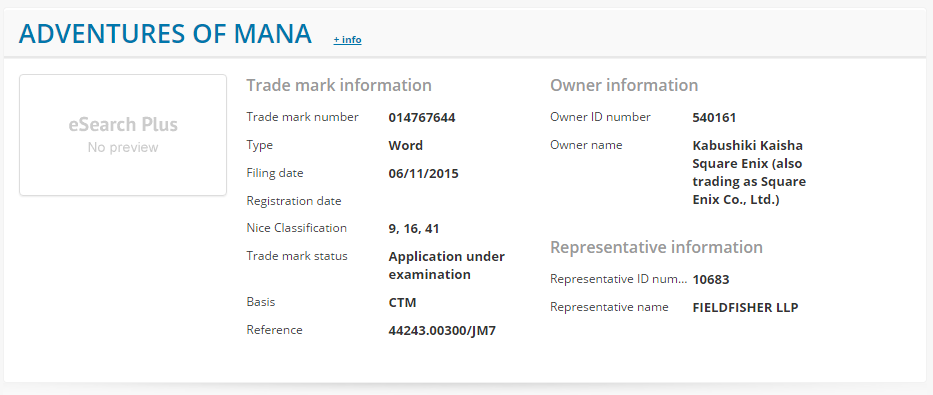Select representative name FIELDFISHER LLP
This screenshot has width=933, height=395.
tap(746, 308)
